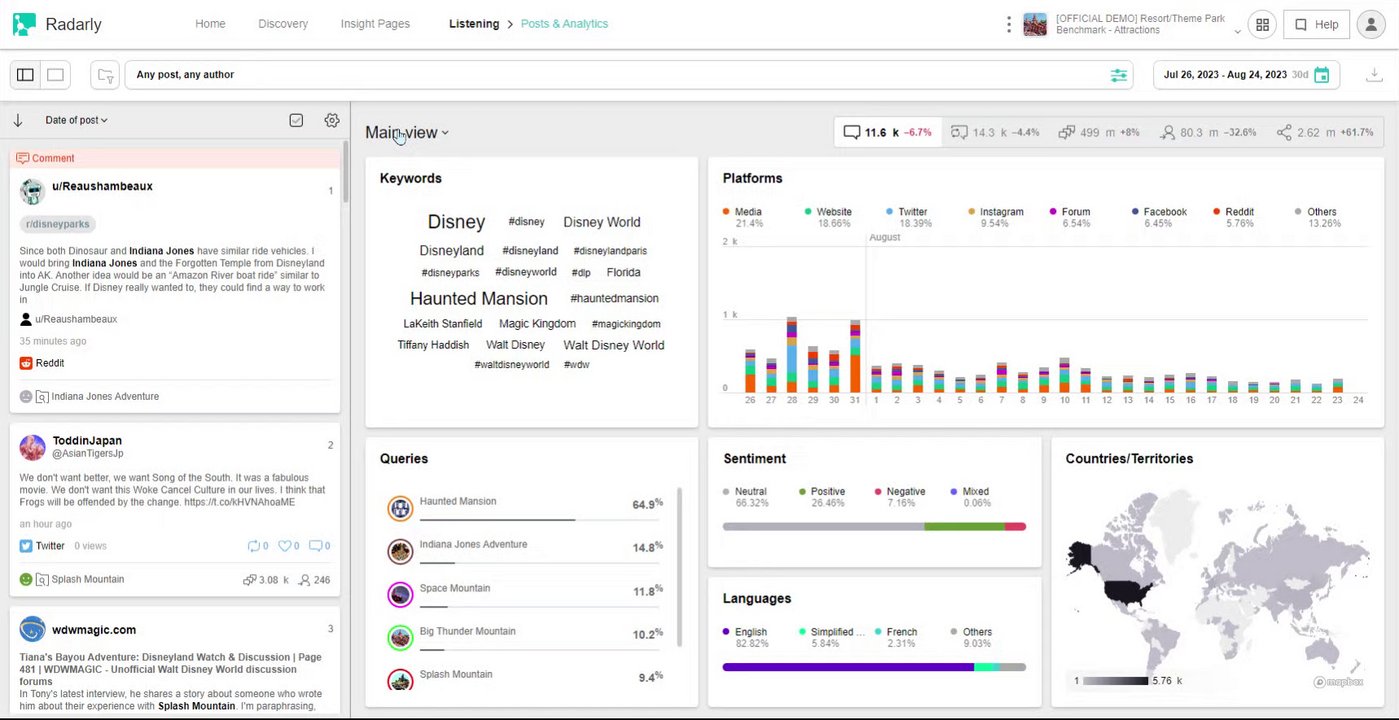This screenshot has width=1399, height=720.
Task: Open posts list settings gear
Action: (x=332, y=120)
